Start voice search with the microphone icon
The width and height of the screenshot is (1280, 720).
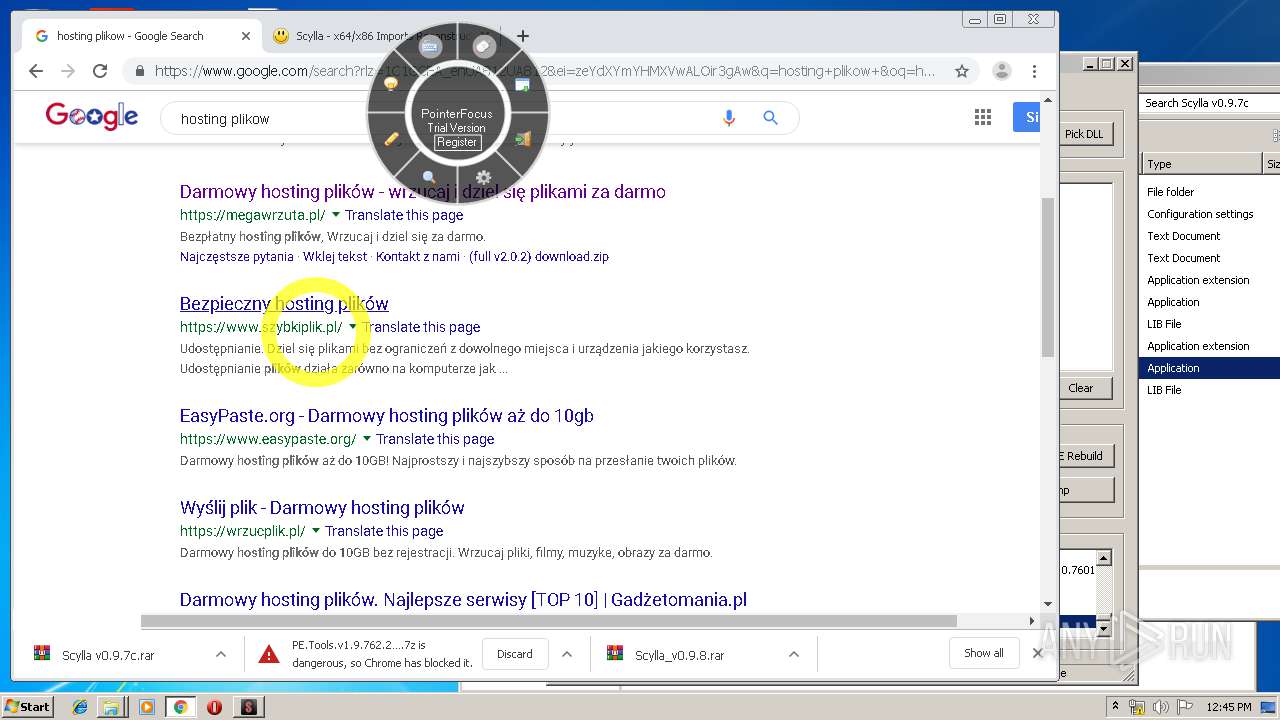pyautogui.click(x=729, y=118)
